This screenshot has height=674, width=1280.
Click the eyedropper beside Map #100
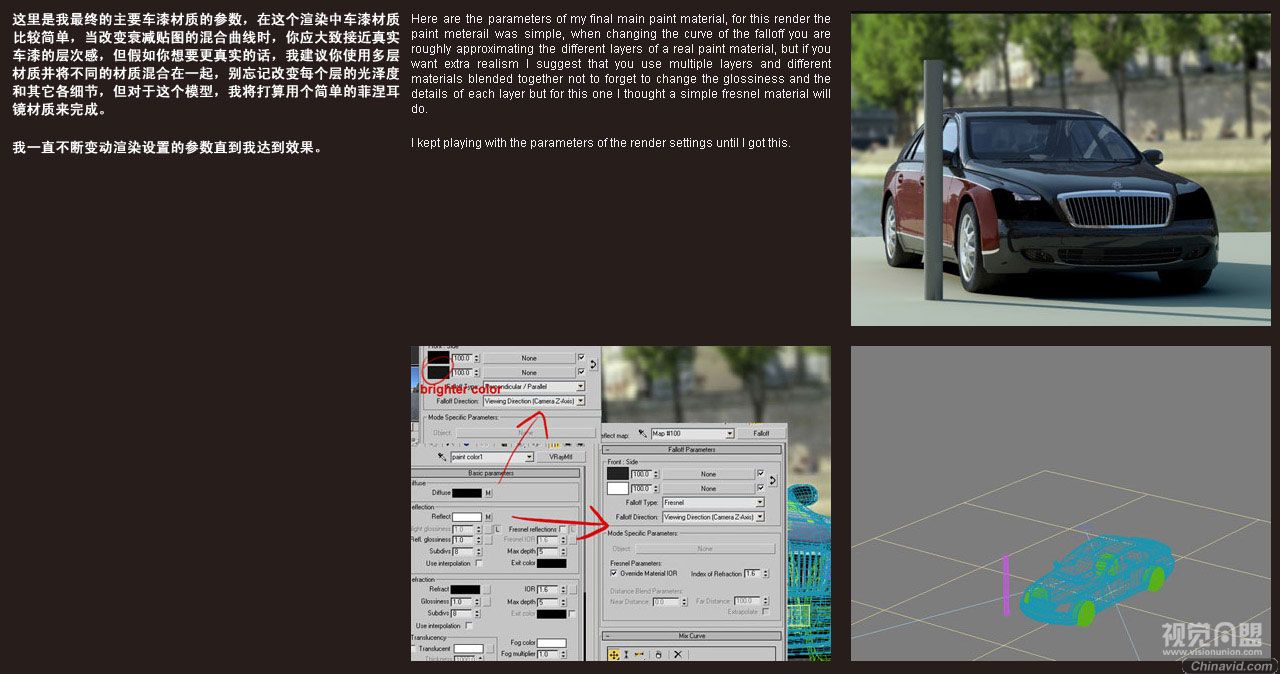click(641, 433)
